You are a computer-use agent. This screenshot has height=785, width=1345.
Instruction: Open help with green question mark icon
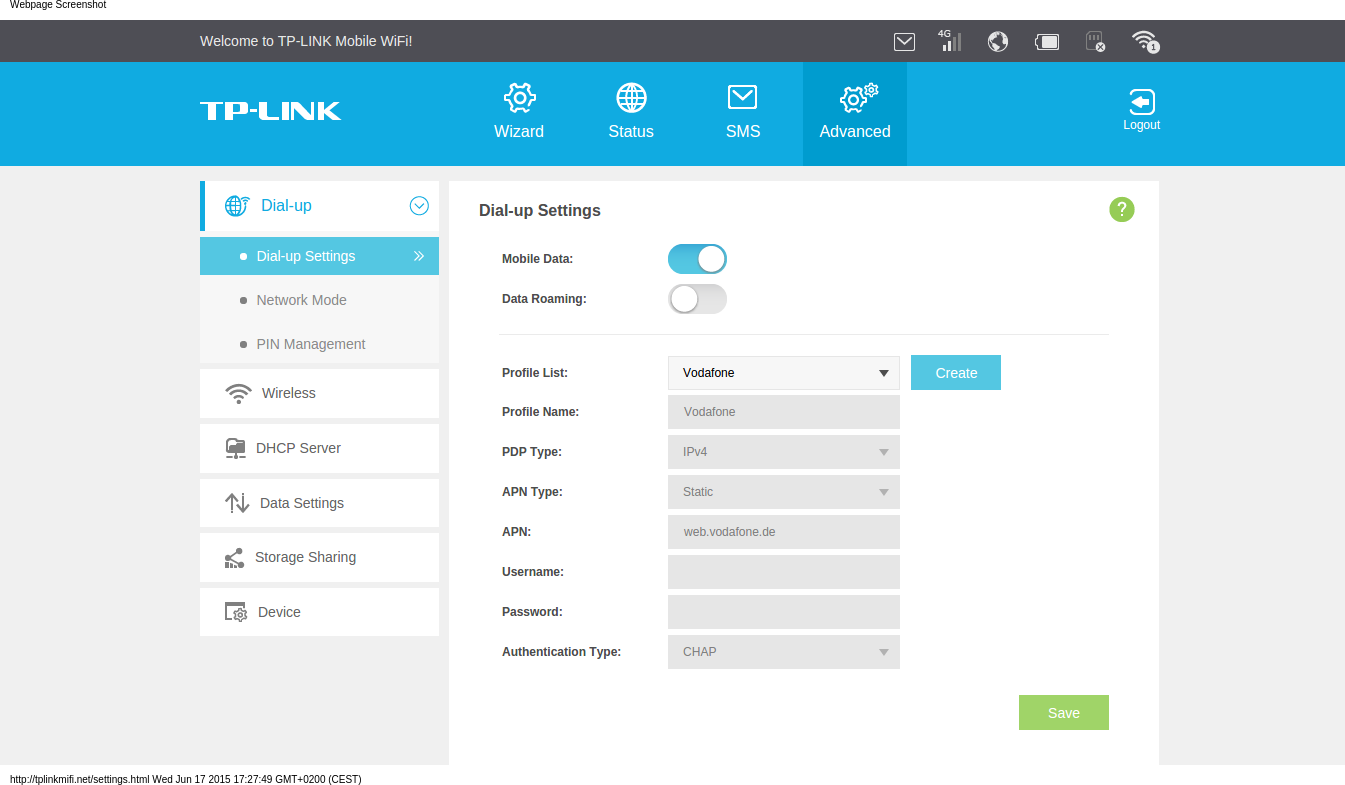(x=1121, y=209)
